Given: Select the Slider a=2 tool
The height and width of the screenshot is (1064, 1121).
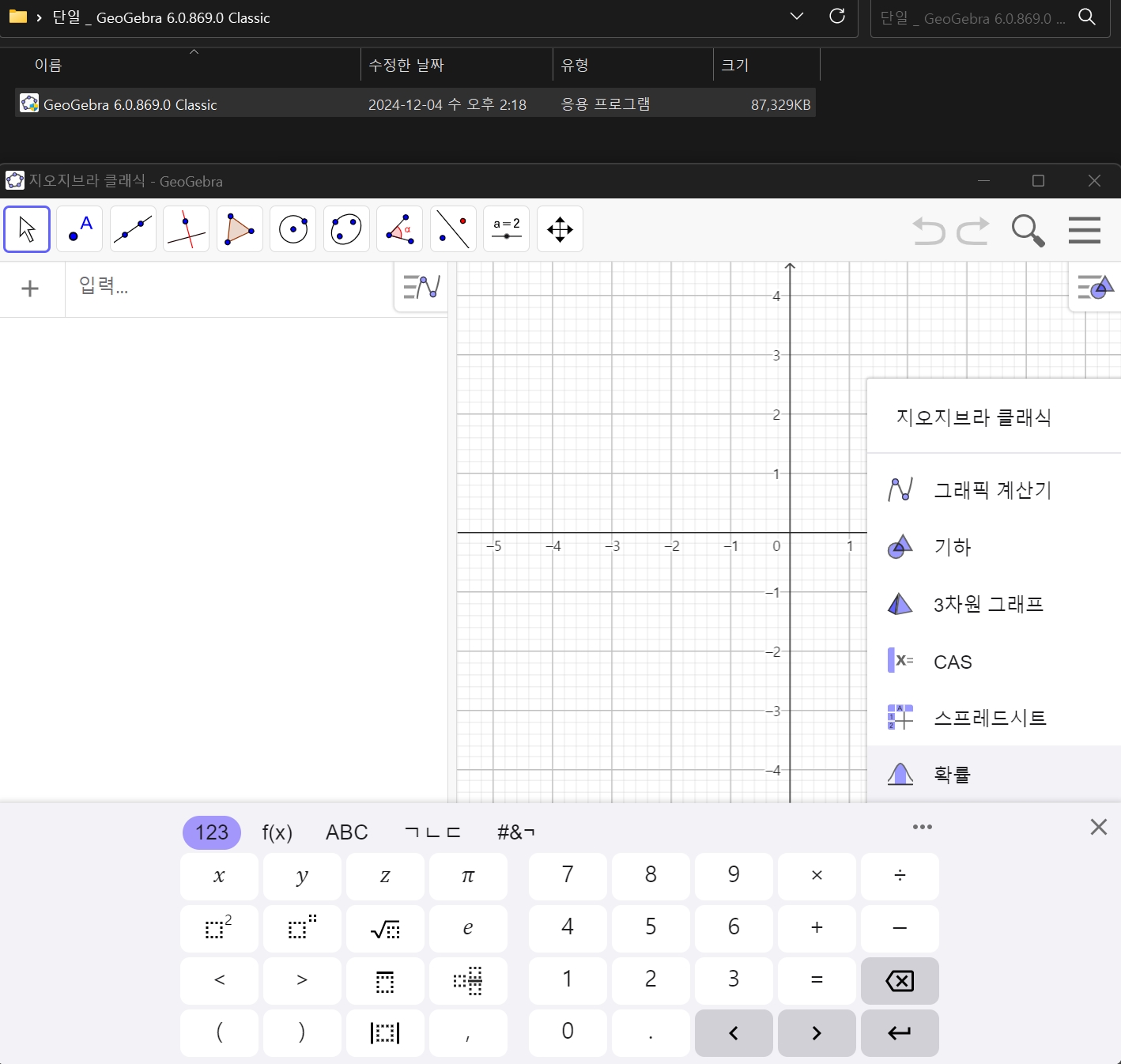Looking at the screenshot, I should coord(507,229).
